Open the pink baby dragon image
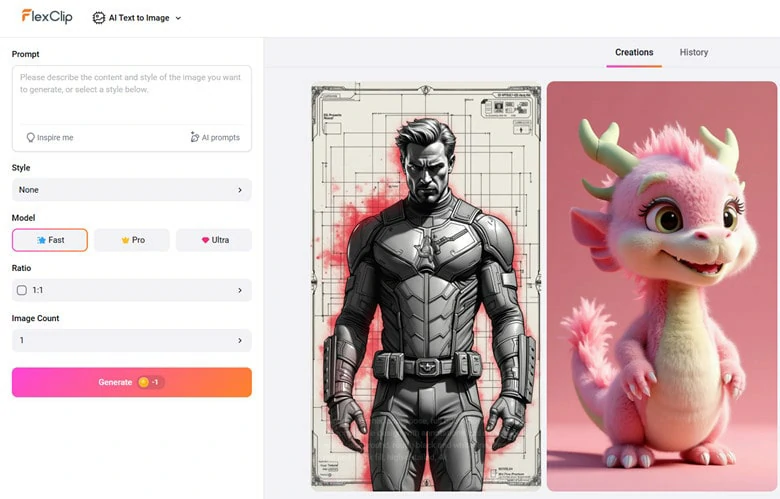The height and width of the screenshot is (499, 780). click(662, 286)
